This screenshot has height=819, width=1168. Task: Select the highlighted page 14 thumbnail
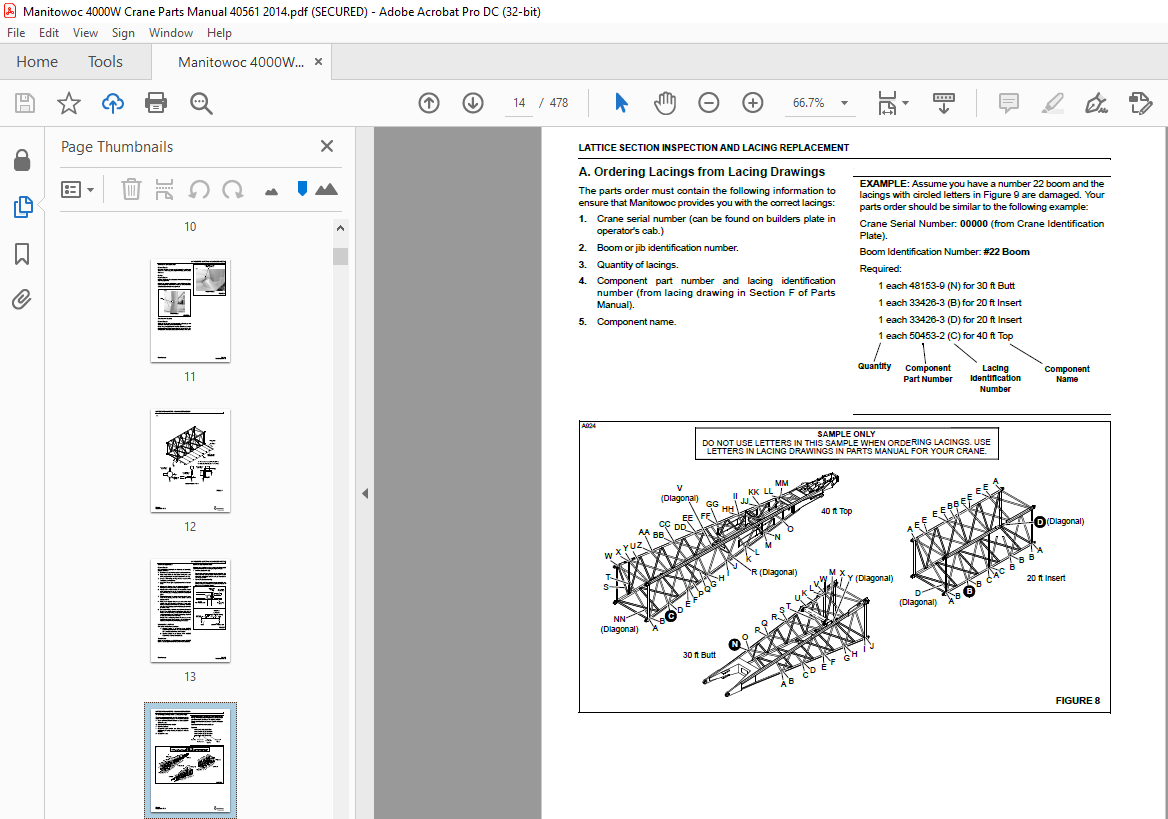190,760
